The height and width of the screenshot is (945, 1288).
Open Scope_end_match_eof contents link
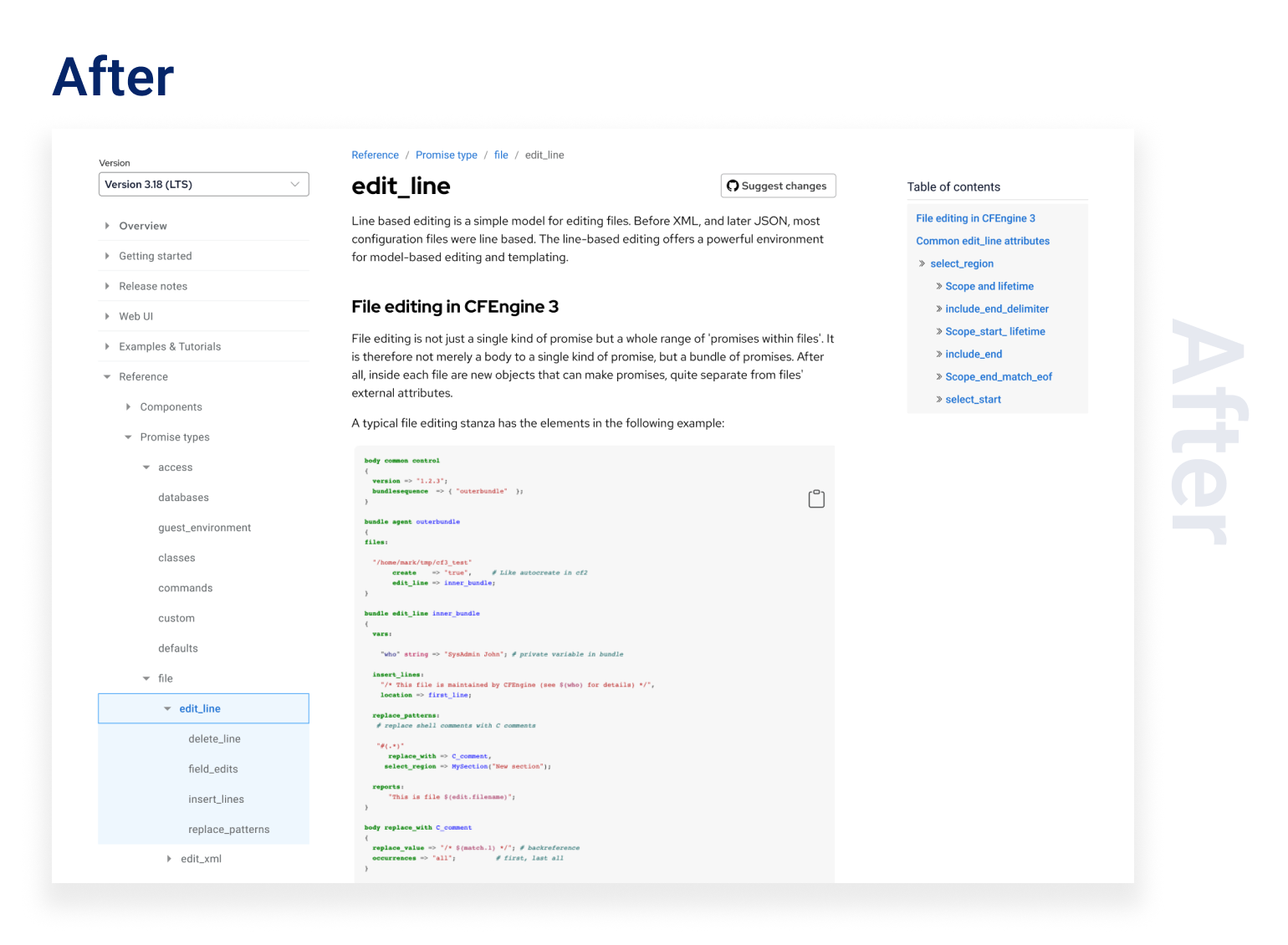tap(999, 376)
